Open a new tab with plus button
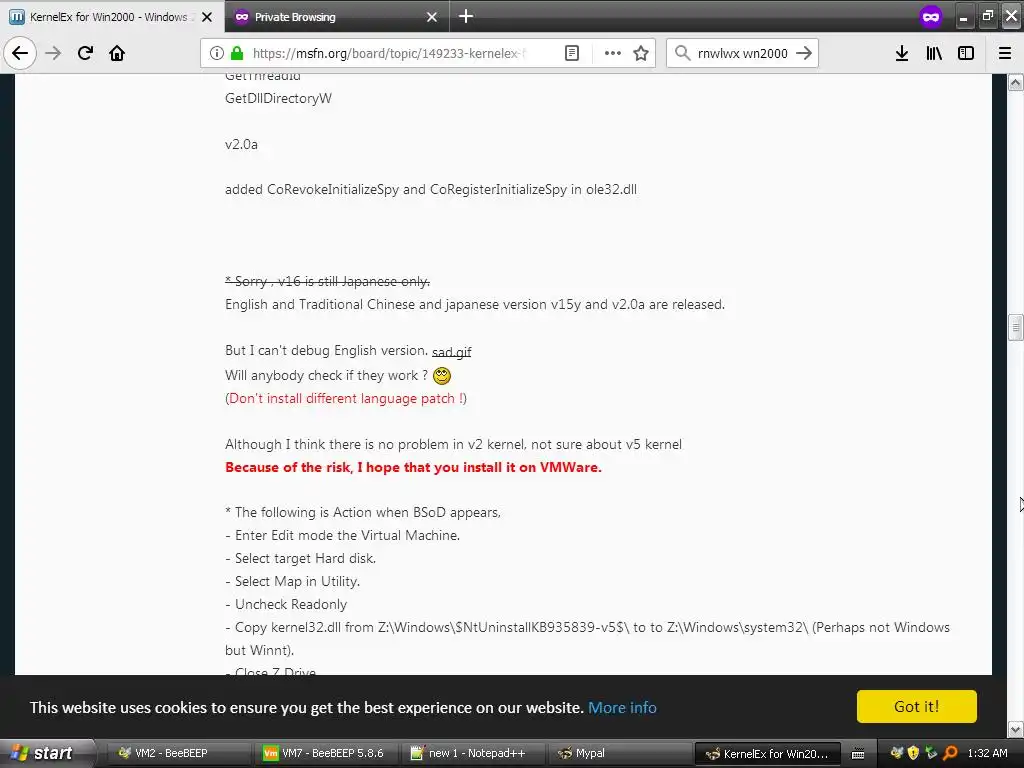The image size is (1024, 768). (x=466, y=16)
